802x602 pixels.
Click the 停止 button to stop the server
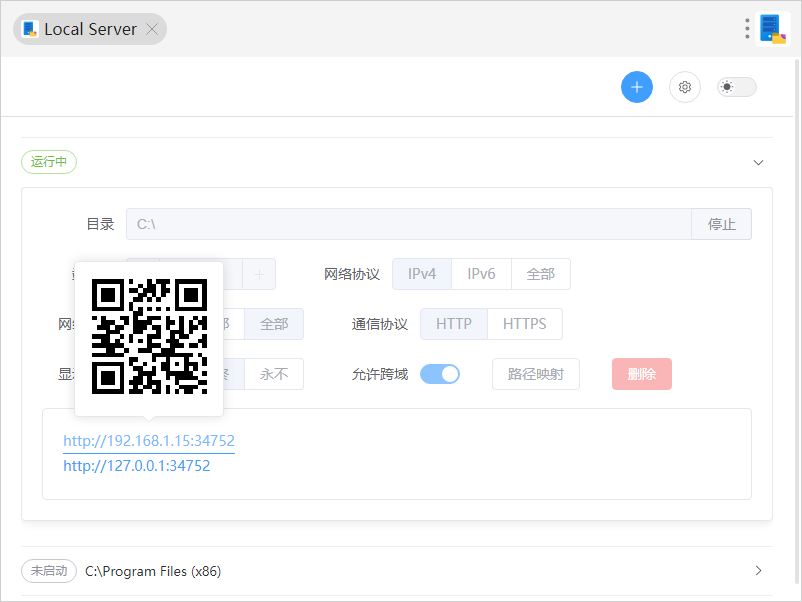(721, 224)
